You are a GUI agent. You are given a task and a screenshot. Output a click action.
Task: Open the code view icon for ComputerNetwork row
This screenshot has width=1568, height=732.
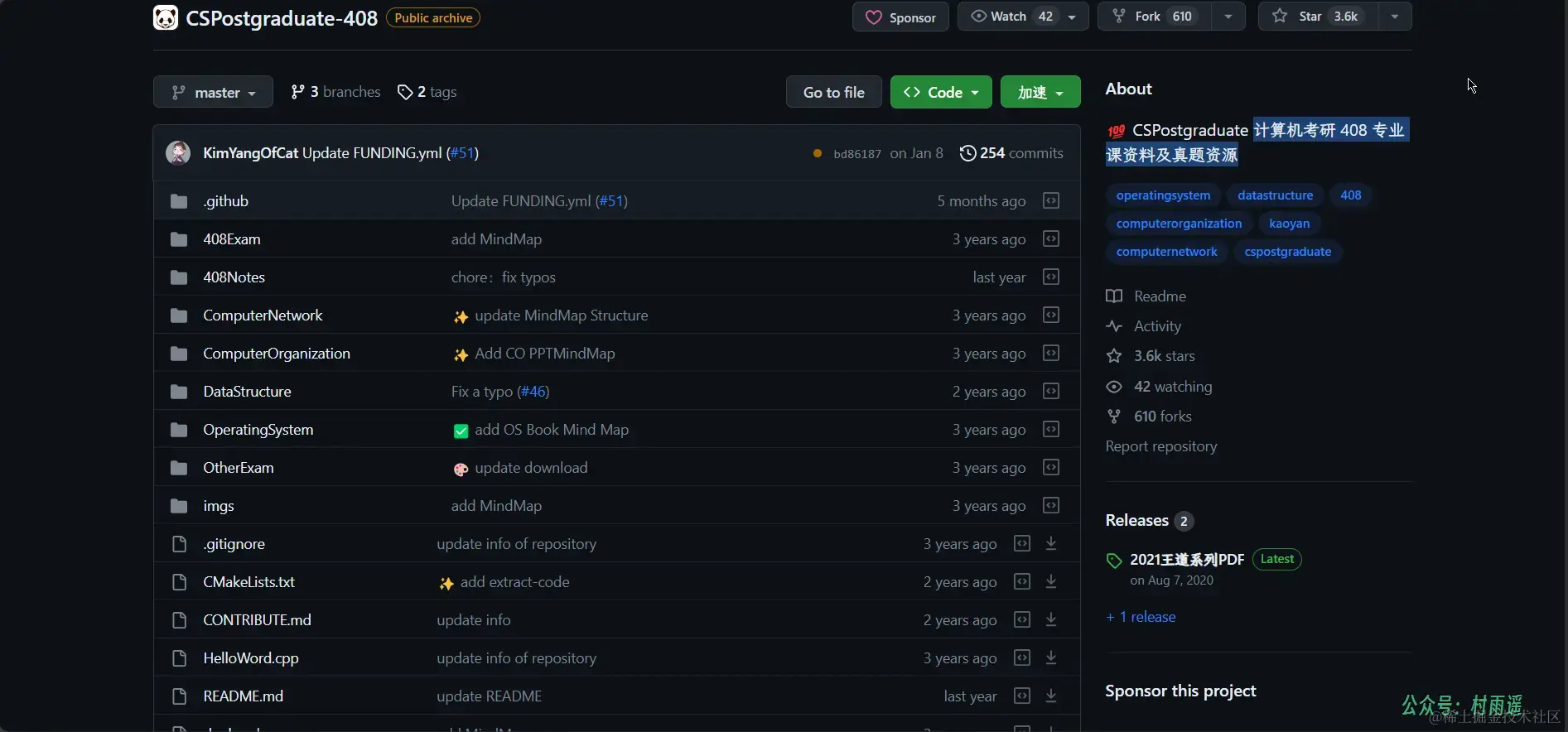[x=1051, y=315]
